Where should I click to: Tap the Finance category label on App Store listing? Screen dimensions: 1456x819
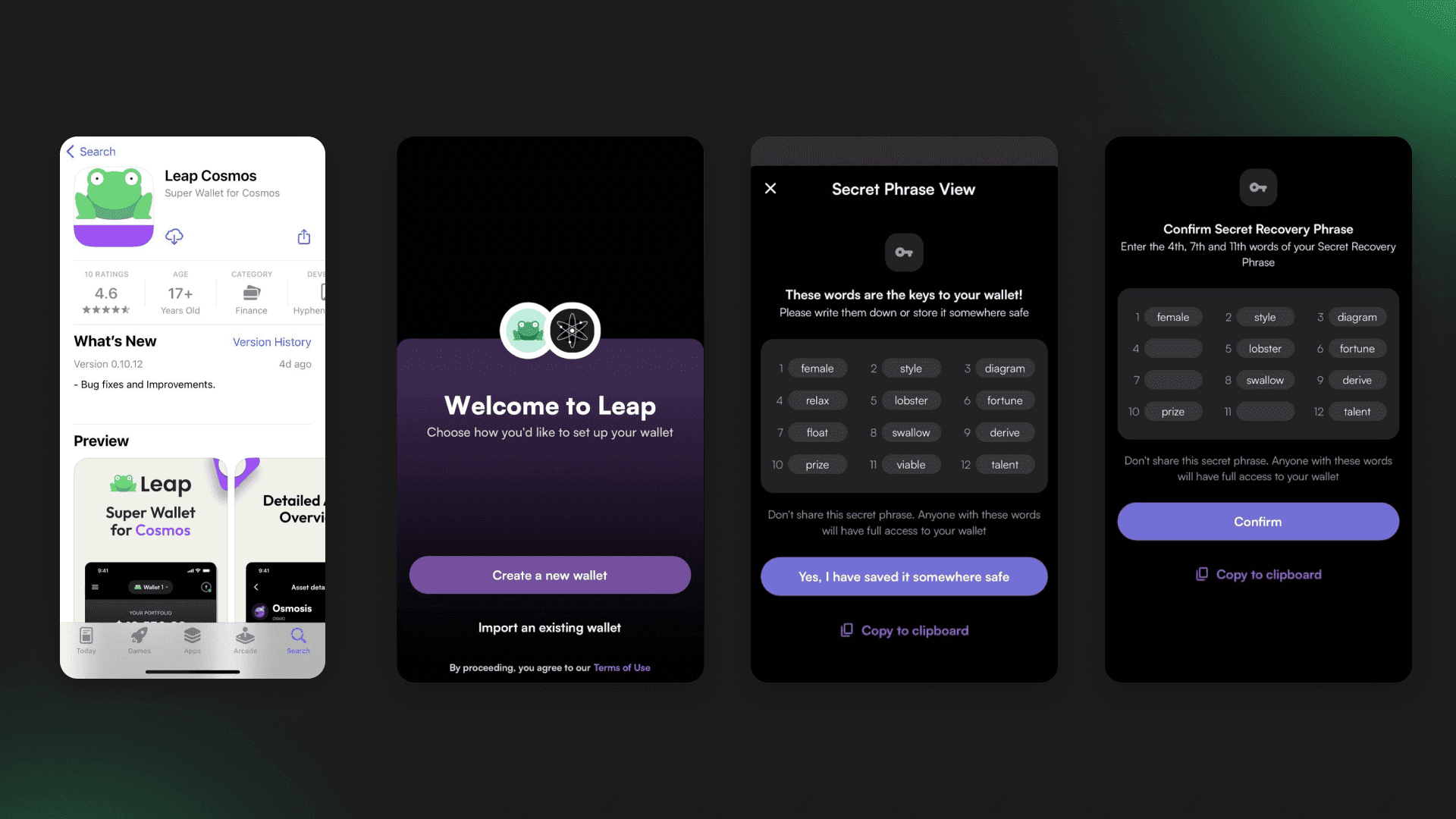250,310
